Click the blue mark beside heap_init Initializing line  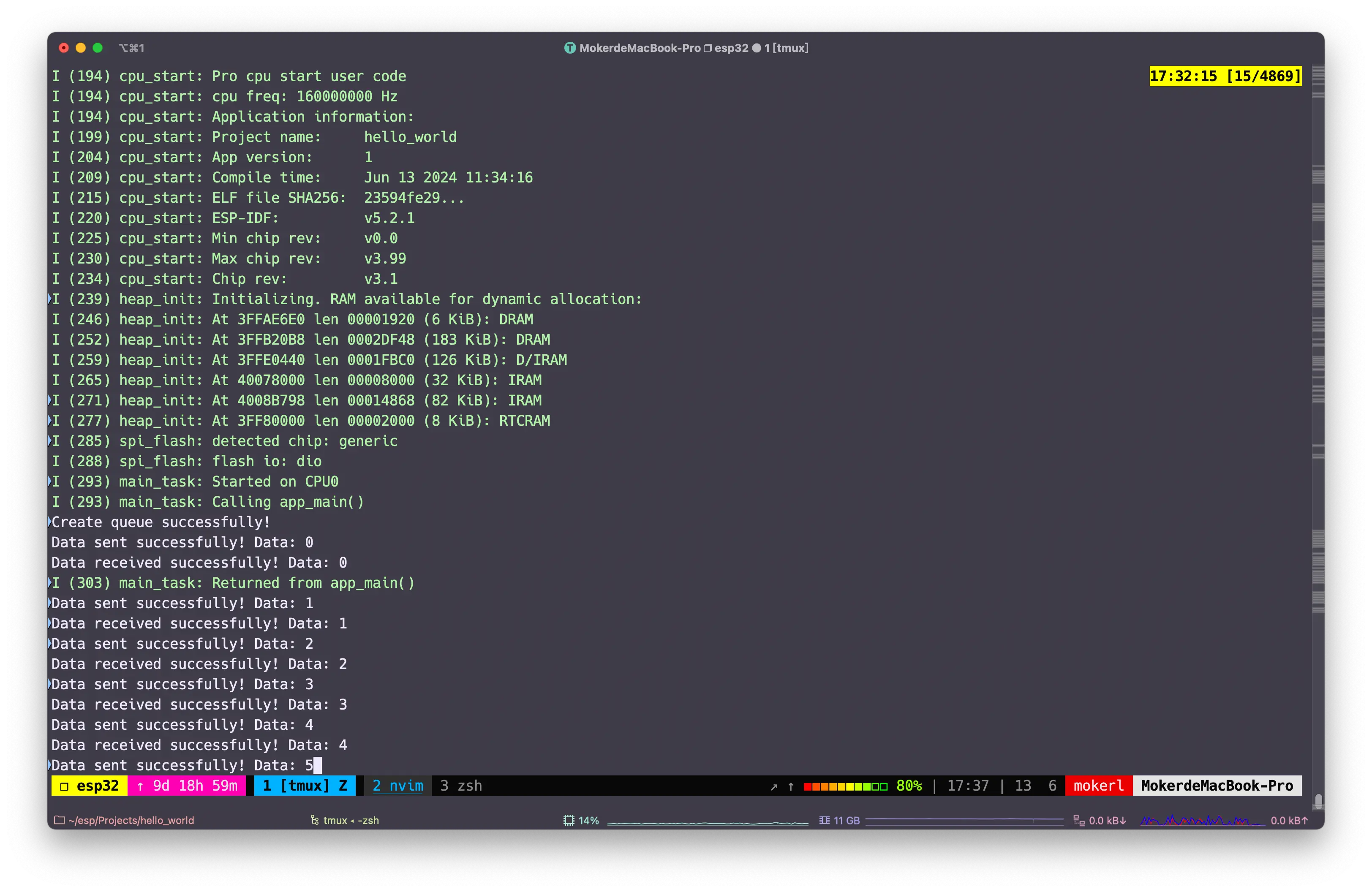click(49, 299)
